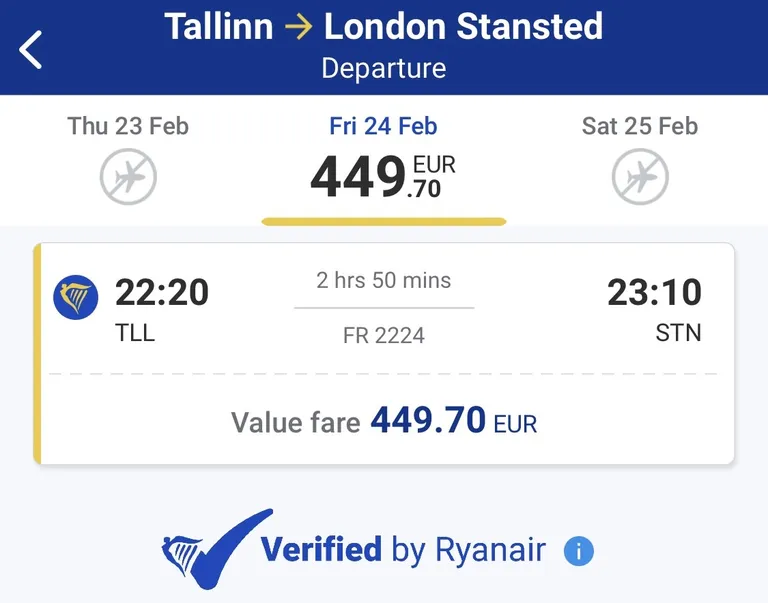
Task: Click the TLL departure airport code
Action: point(135,333)
